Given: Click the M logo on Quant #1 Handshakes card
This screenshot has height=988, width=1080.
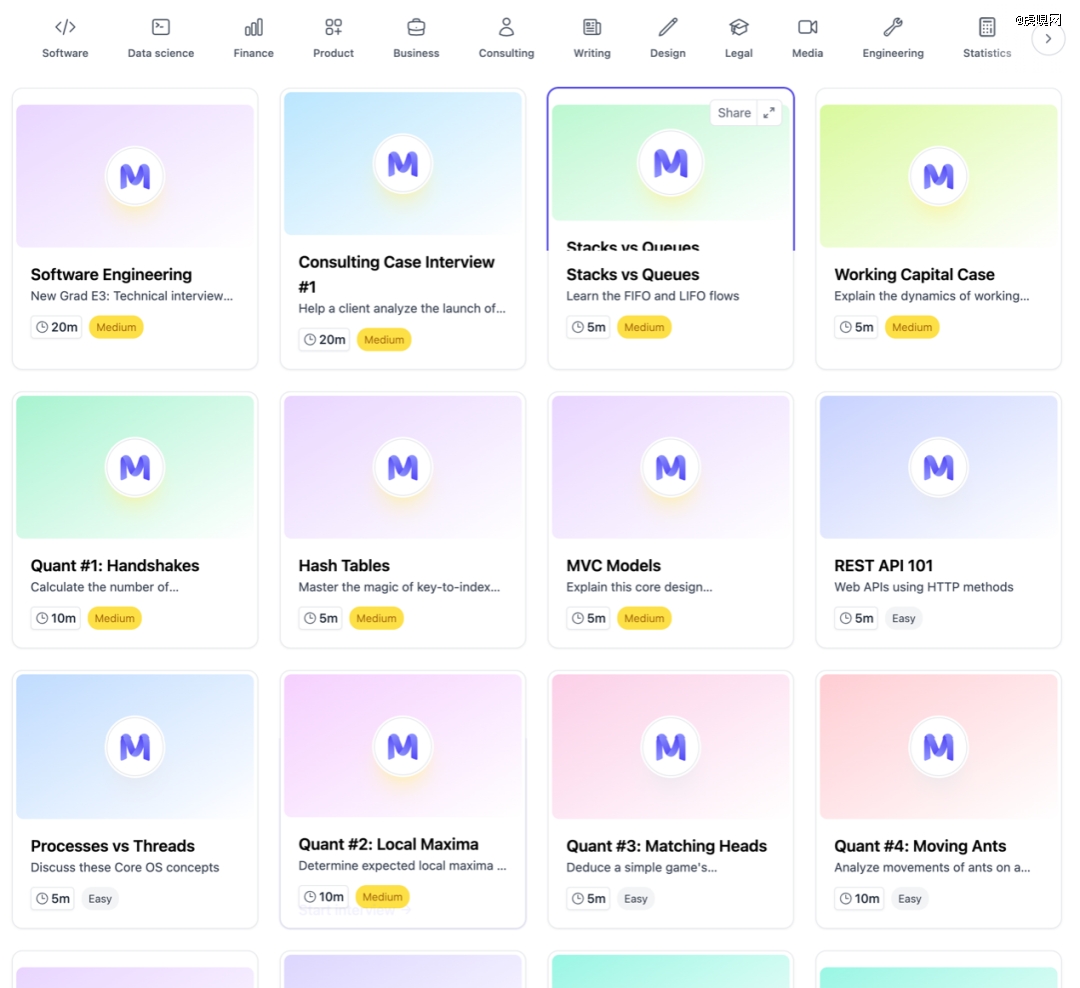Looking at the screenshot, I should coord(135,468).
